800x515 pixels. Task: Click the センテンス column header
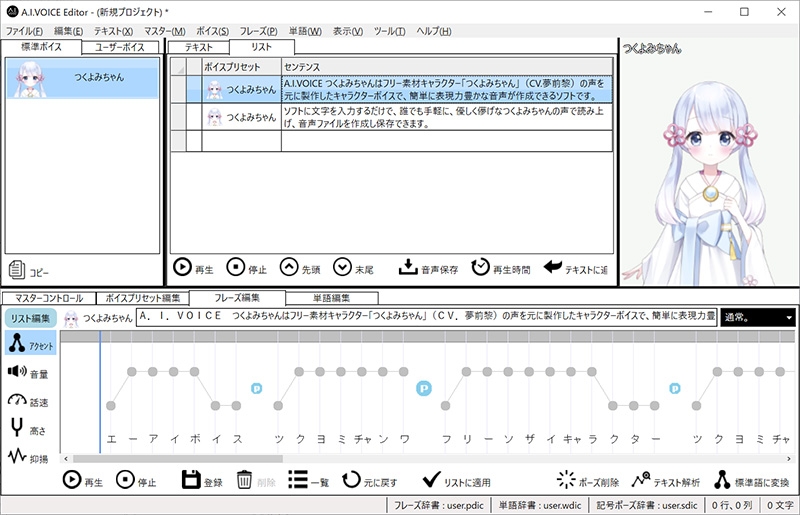tap(447, 67)
